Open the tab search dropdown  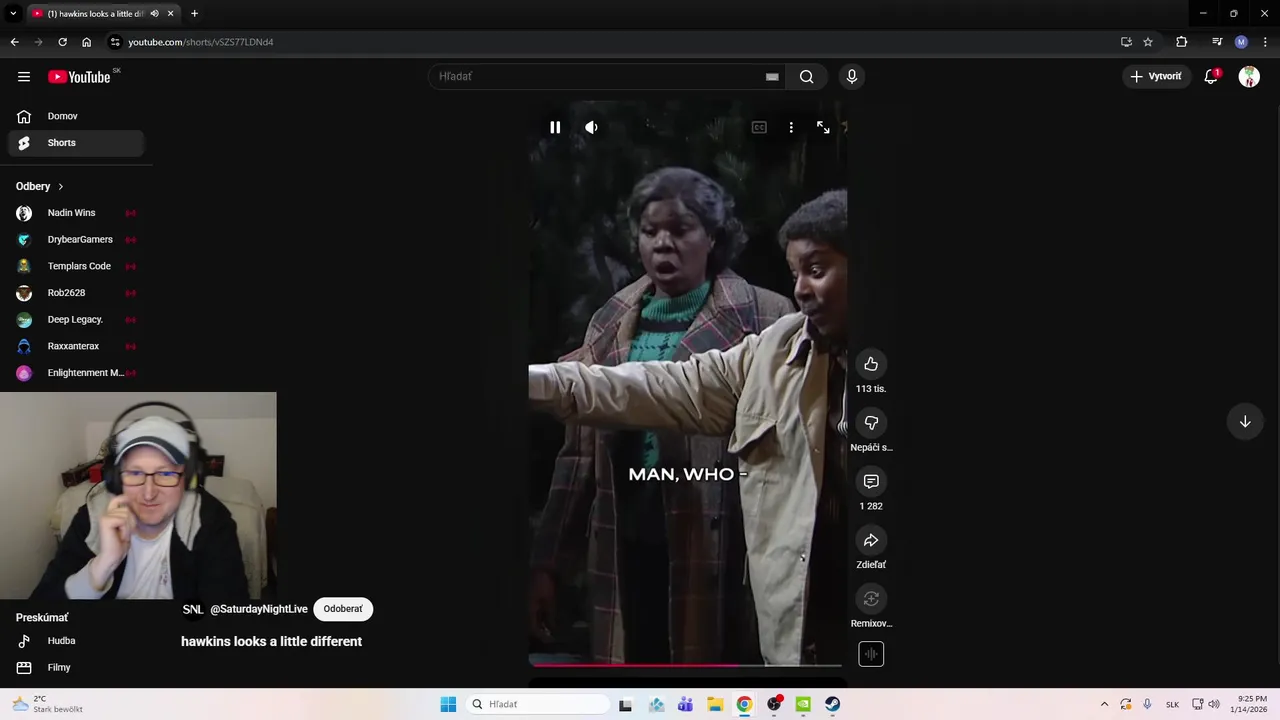point(13,14)
